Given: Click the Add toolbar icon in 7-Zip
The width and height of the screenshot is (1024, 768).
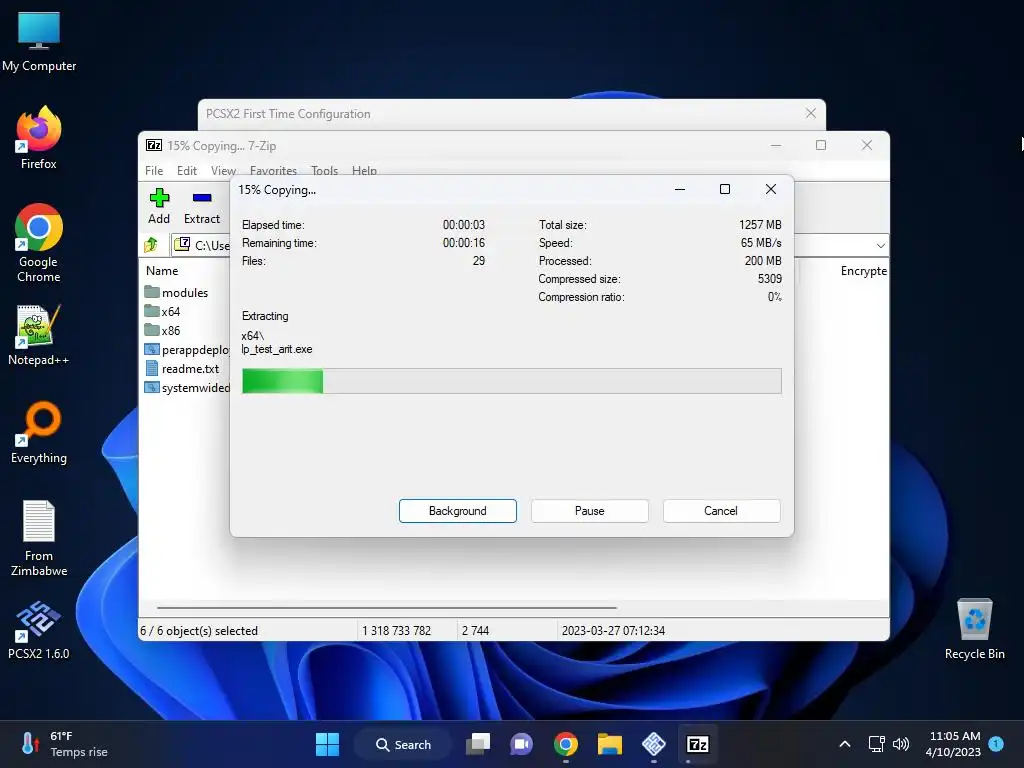Looking at the screenshot, I should pyautogui.click(x=159, y=206).
